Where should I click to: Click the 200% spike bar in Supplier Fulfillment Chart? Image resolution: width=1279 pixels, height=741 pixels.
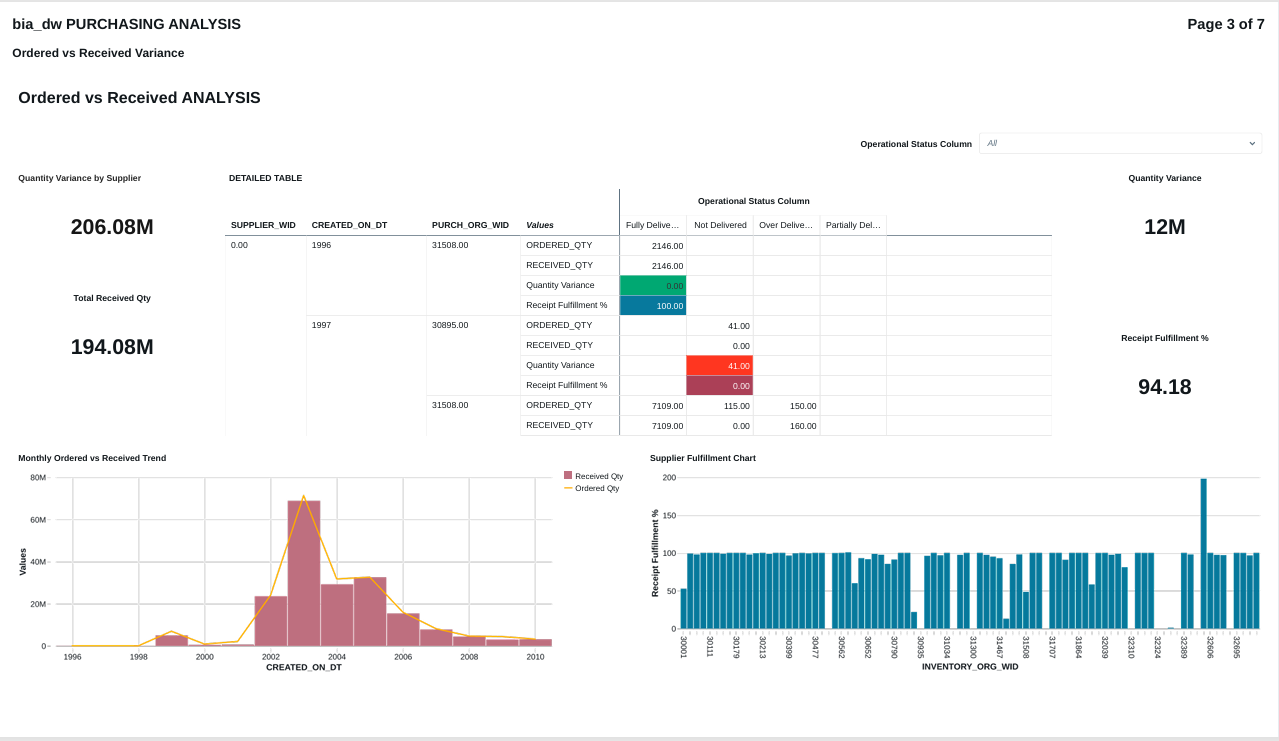[x=1203, y=553]
